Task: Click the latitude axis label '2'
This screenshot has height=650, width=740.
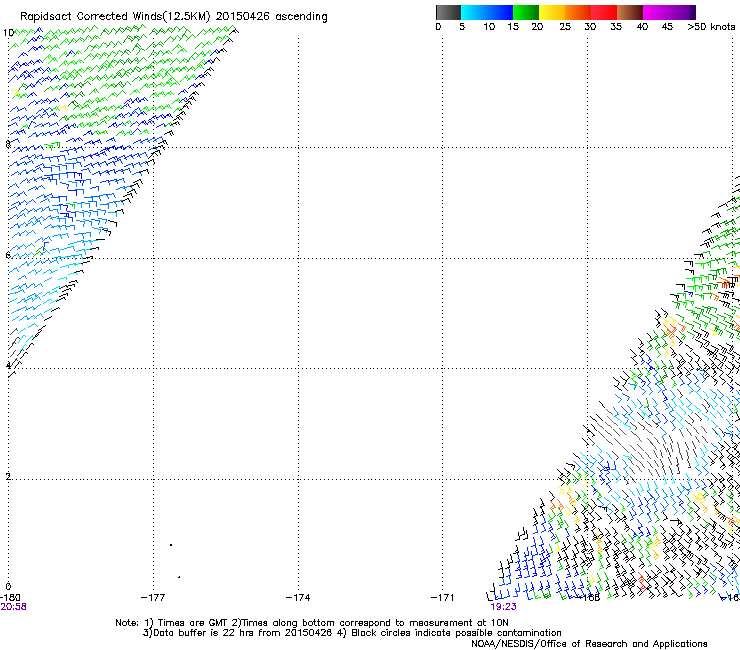Action: (x=8, y=477)
